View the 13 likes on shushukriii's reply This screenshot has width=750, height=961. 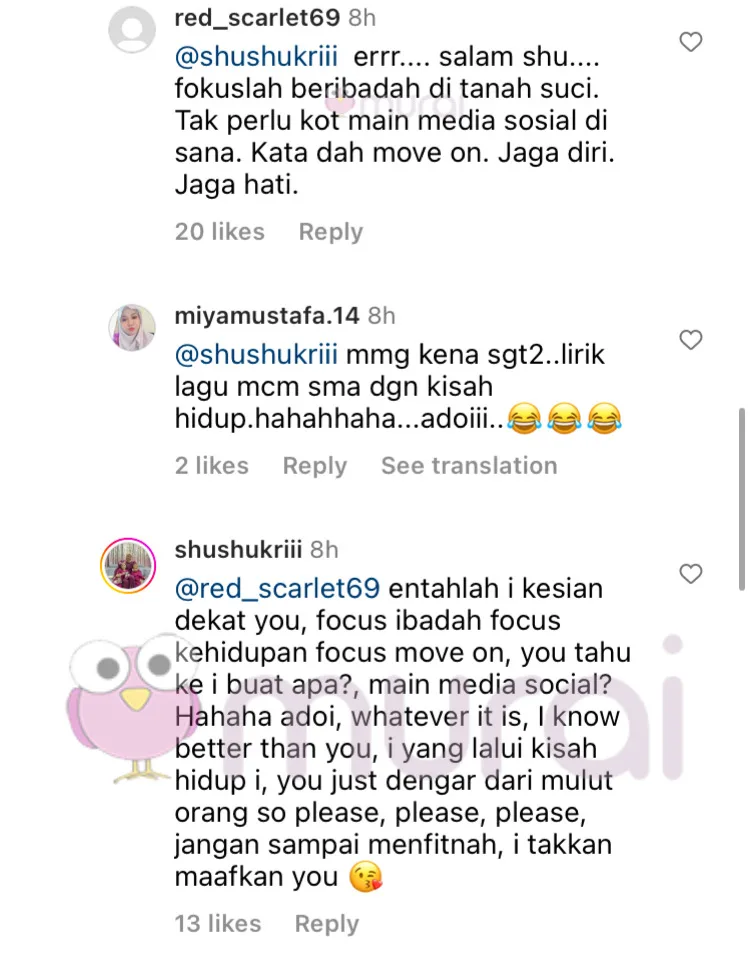[x=218, y=924]
